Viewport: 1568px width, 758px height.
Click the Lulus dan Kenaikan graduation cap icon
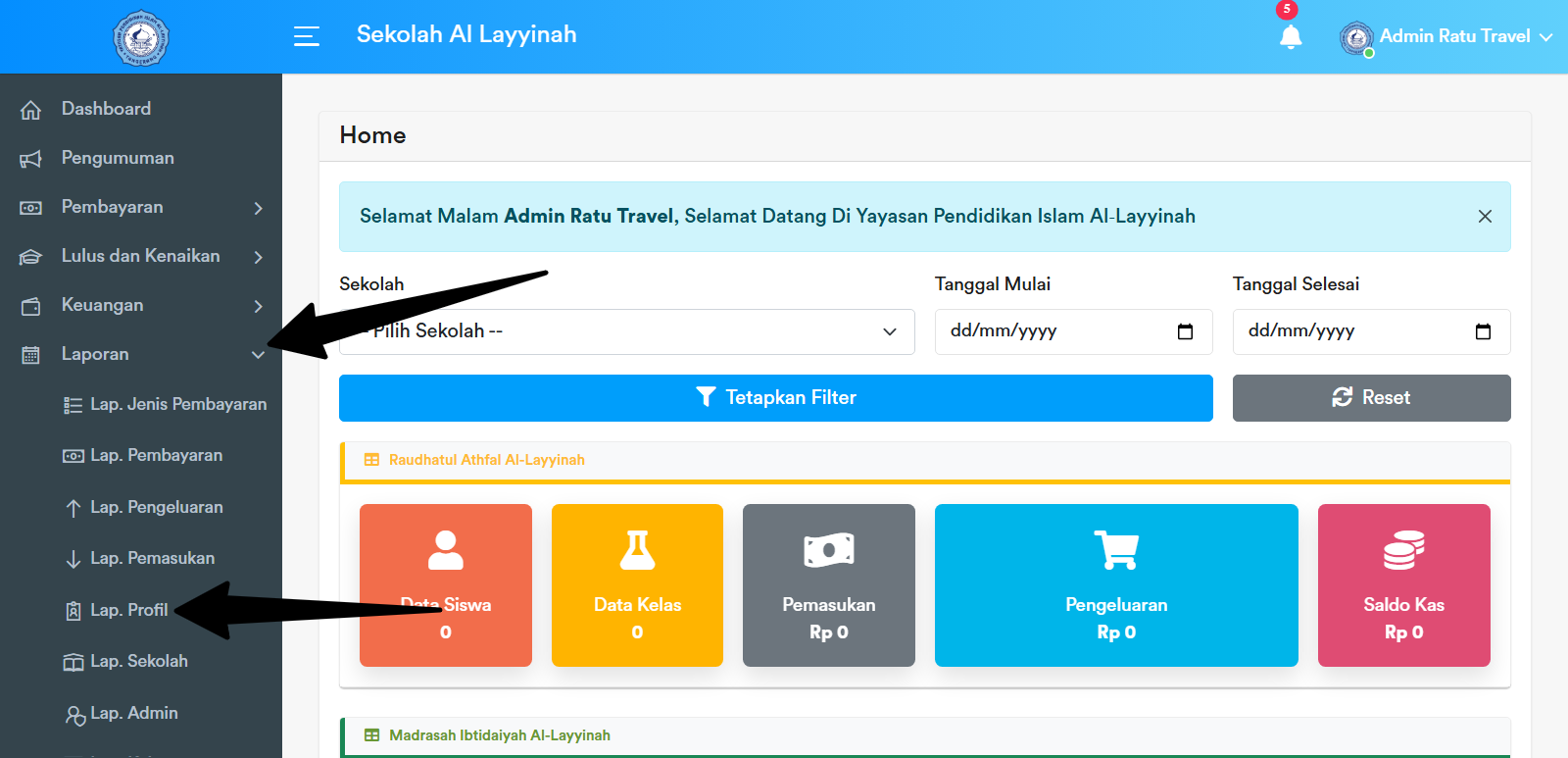31,257
